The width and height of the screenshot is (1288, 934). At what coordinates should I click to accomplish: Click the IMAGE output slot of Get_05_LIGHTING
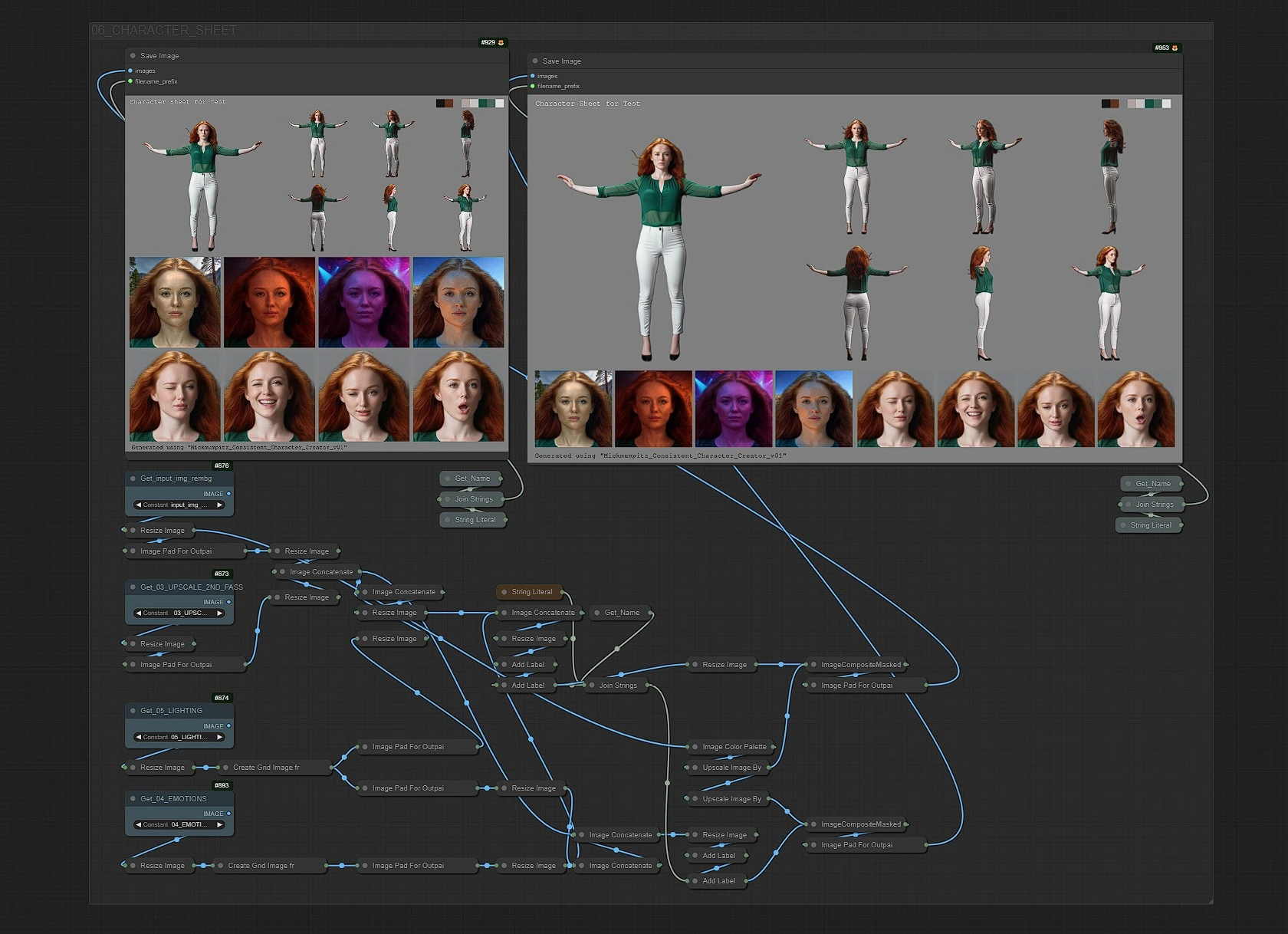(x=228, y=726)
